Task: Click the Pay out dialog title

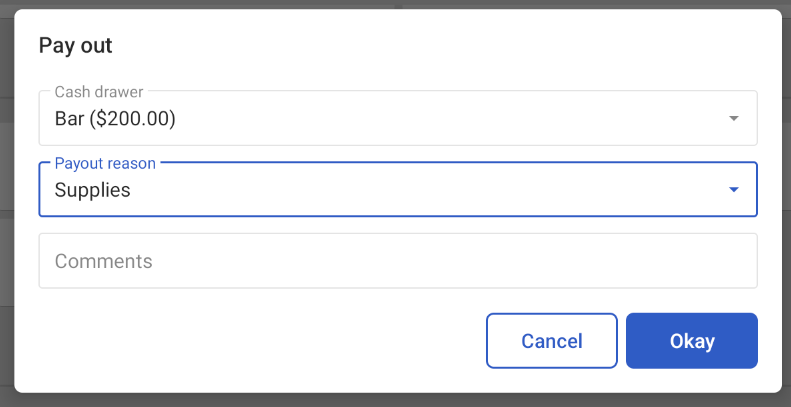Action: pyautogui.click(x=76, y=45)
